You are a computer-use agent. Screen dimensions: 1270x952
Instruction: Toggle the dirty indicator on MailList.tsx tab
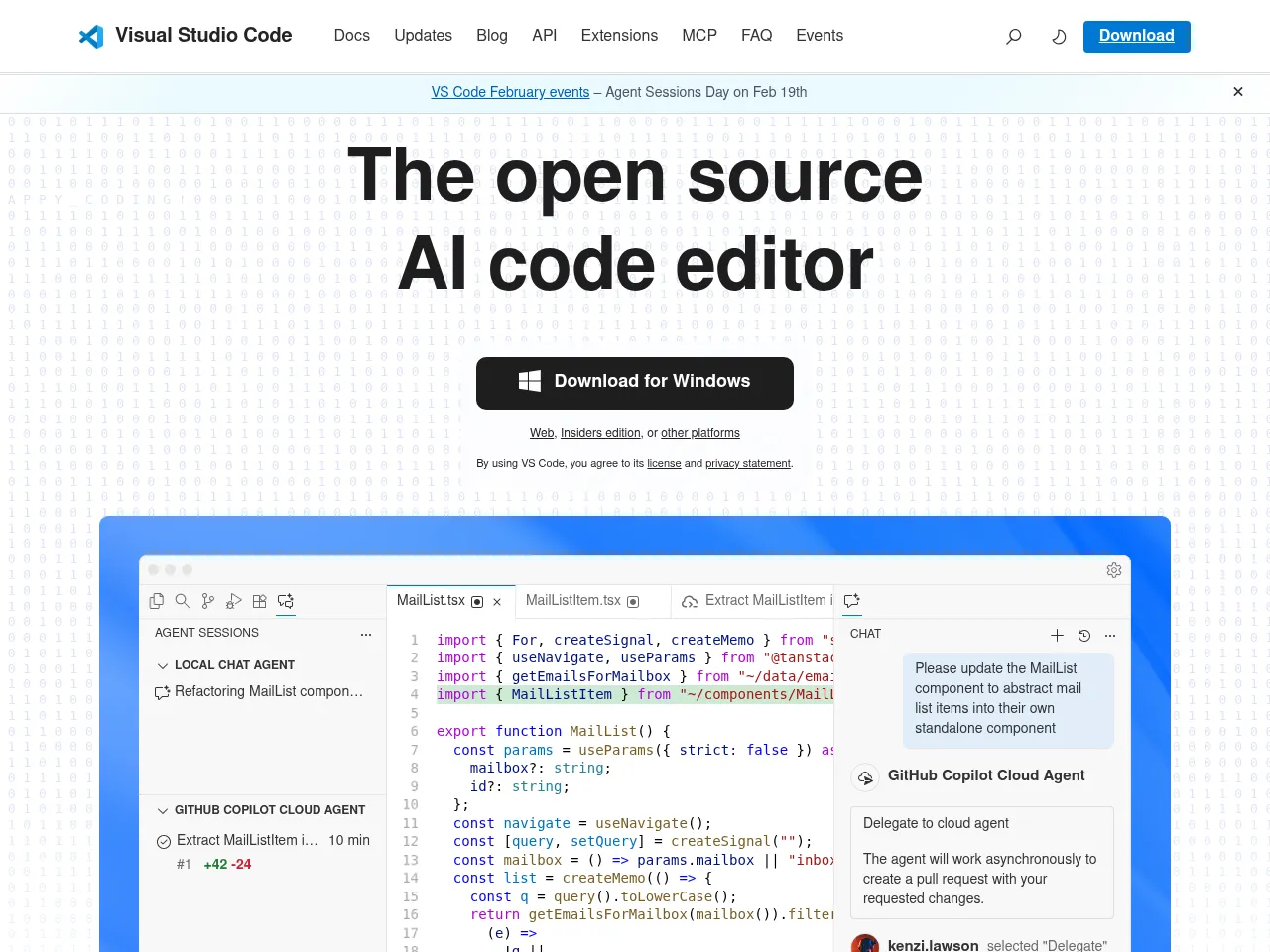477,600
